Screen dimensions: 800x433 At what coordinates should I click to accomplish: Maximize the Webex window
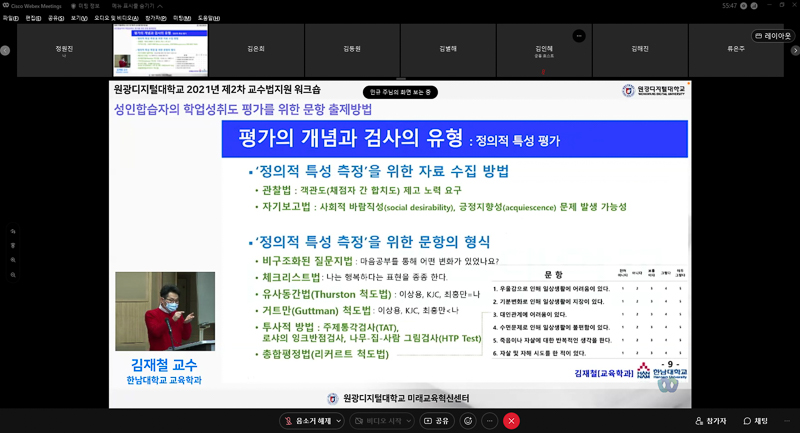782,6
